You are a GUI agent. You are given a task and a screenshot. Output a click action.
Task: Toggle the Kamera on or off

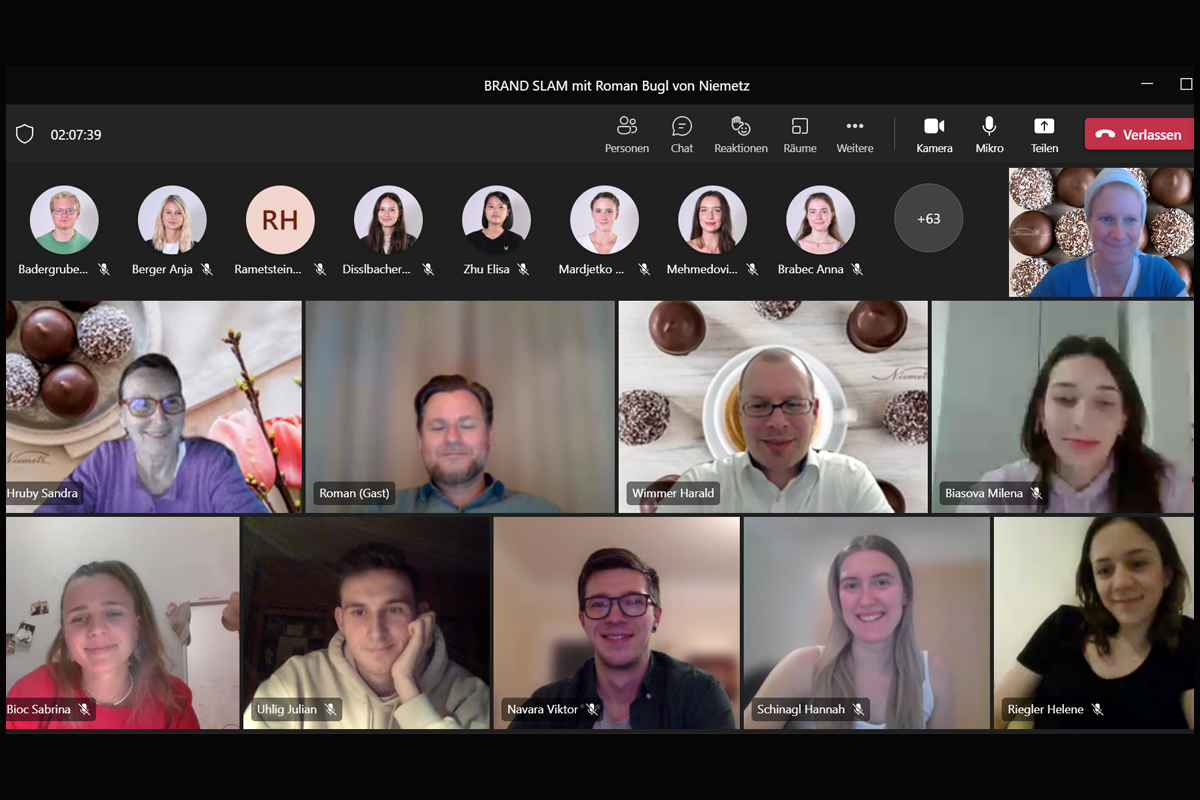point(934,134)
